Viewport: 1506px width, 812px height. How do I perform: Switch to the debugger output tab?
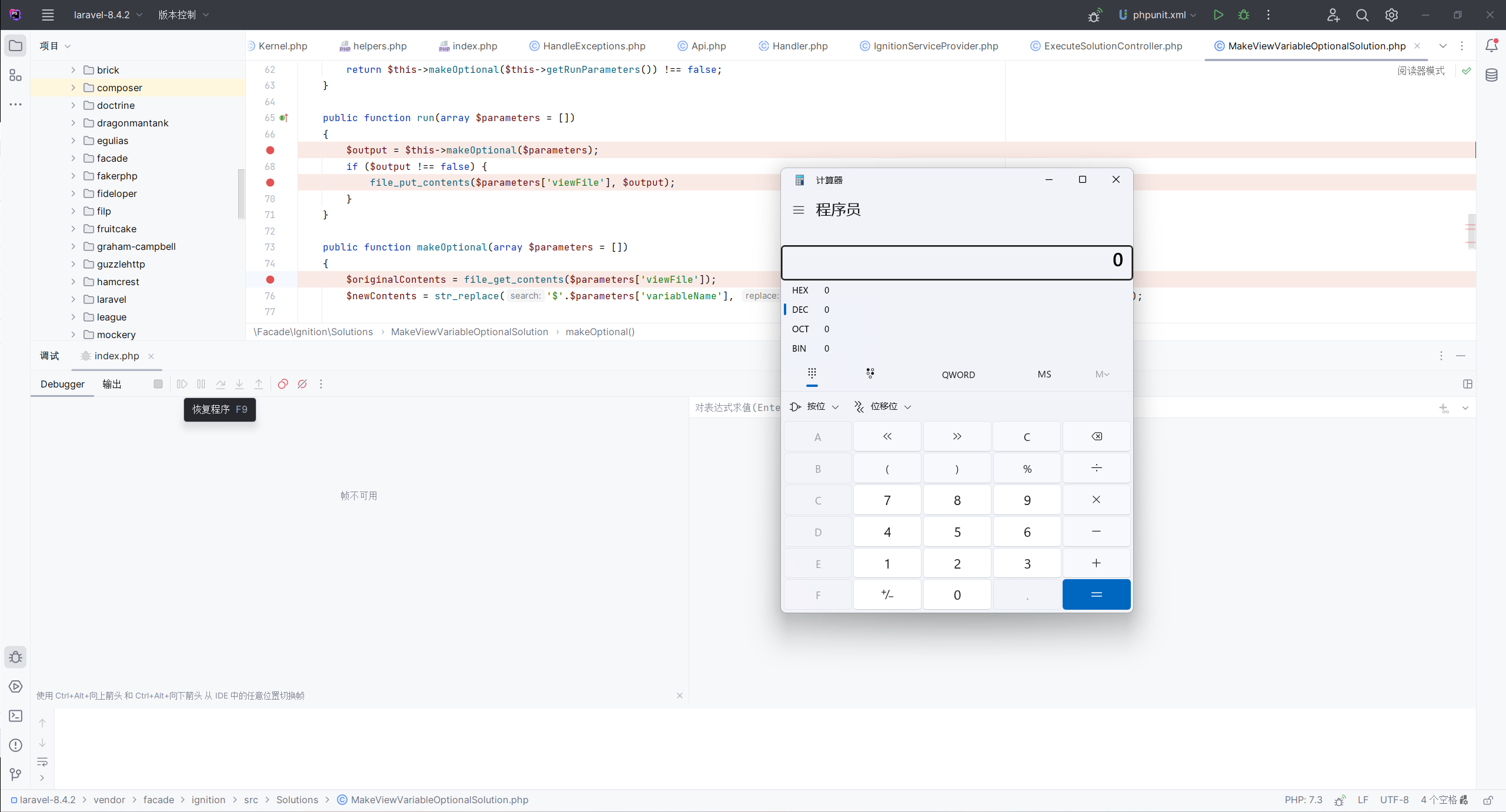[112, 384]
